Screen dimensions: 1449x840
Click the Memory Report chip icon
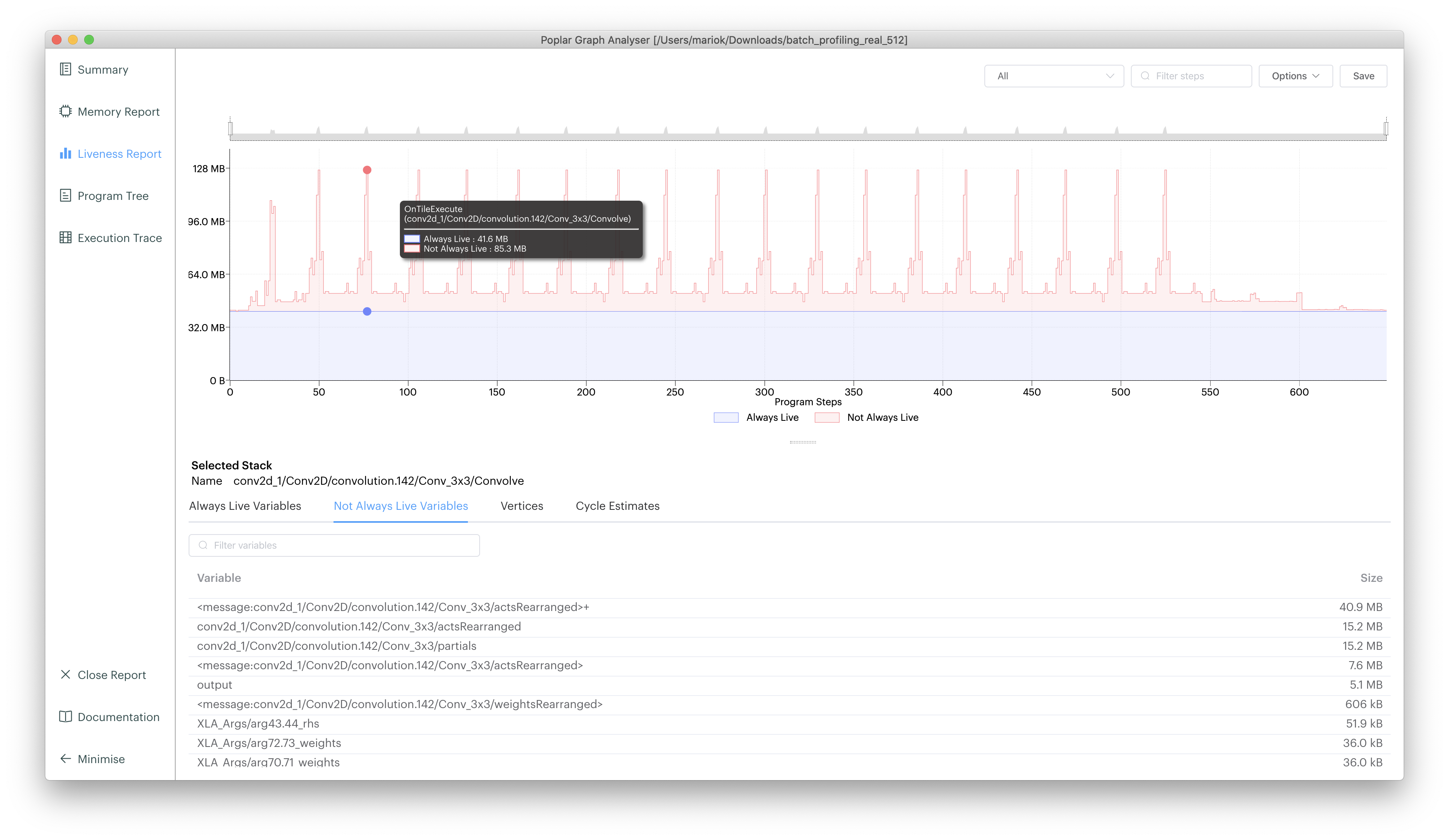(x=66, y=112)
